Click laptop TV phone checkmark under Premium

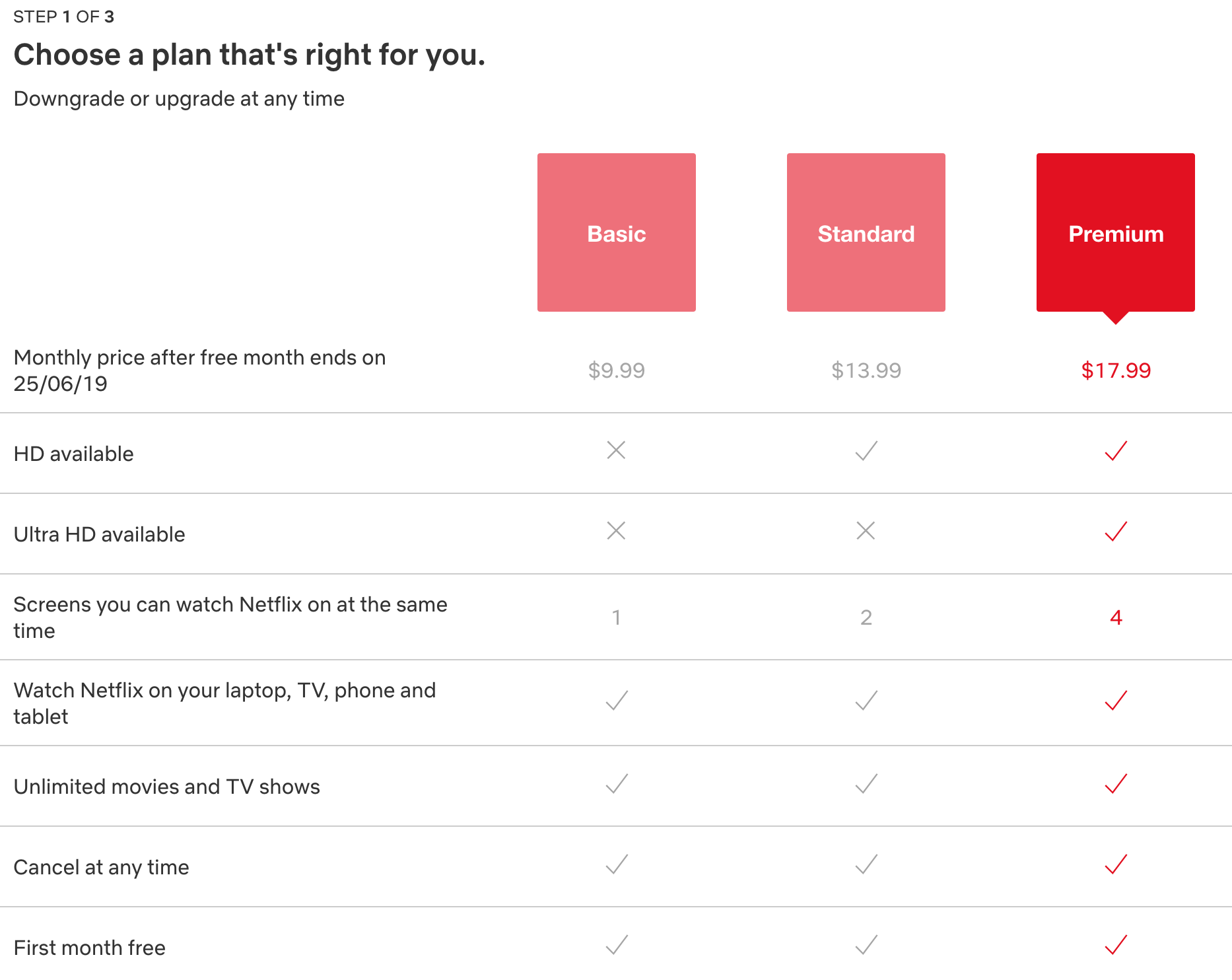click(x=1115, y=701)
